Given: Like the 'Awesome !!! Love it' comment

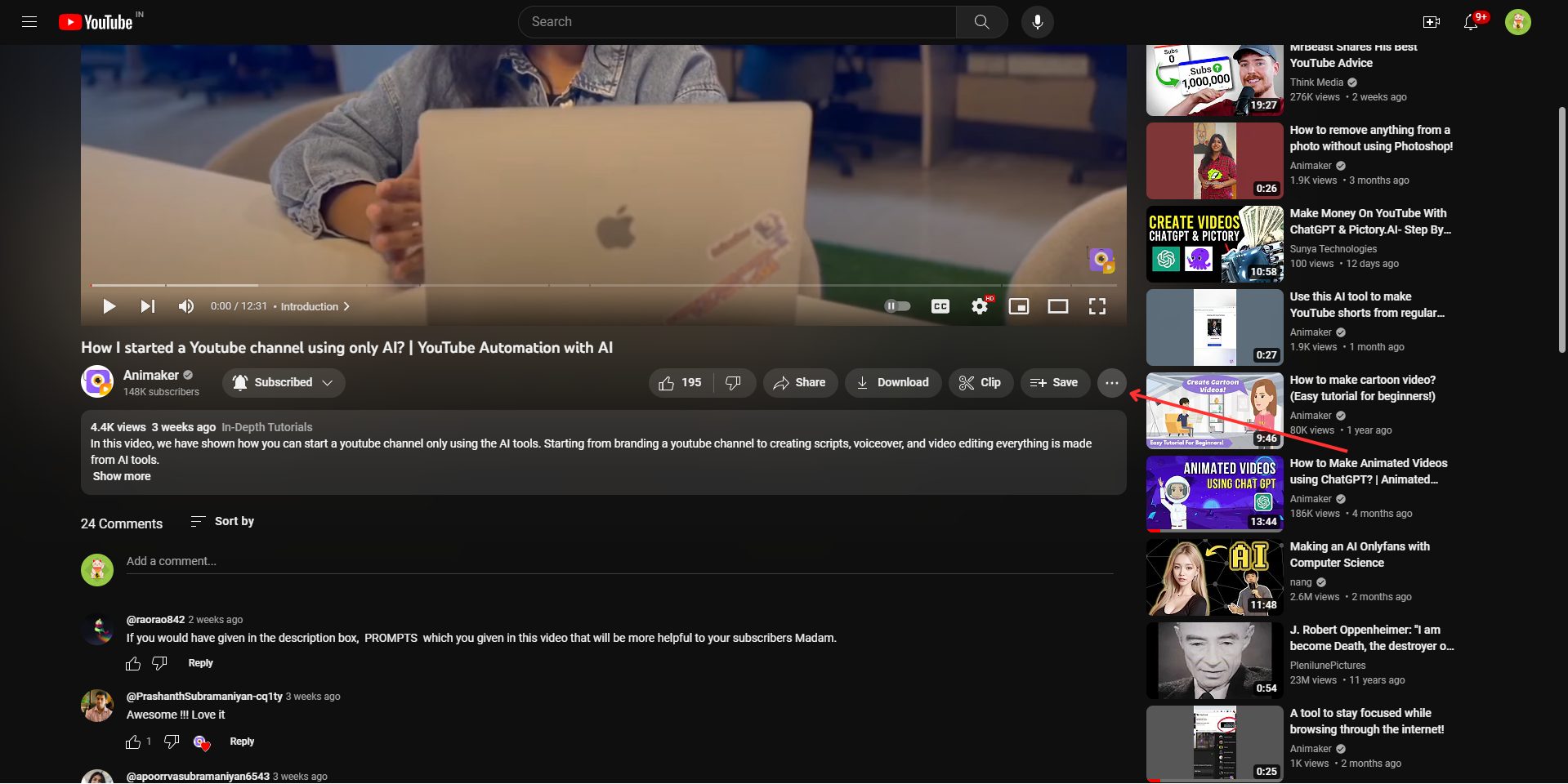Looking at the screenshot, I should click(133, 742).
